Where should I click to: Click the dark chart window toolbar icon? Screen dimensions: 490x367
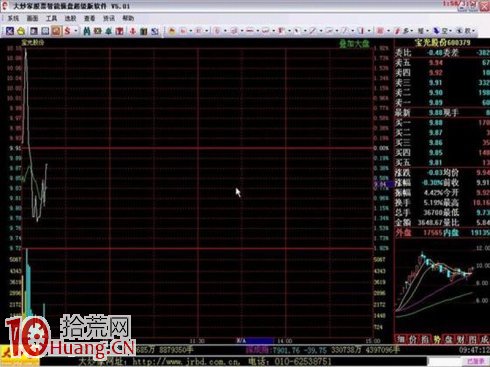coord(34,31)
